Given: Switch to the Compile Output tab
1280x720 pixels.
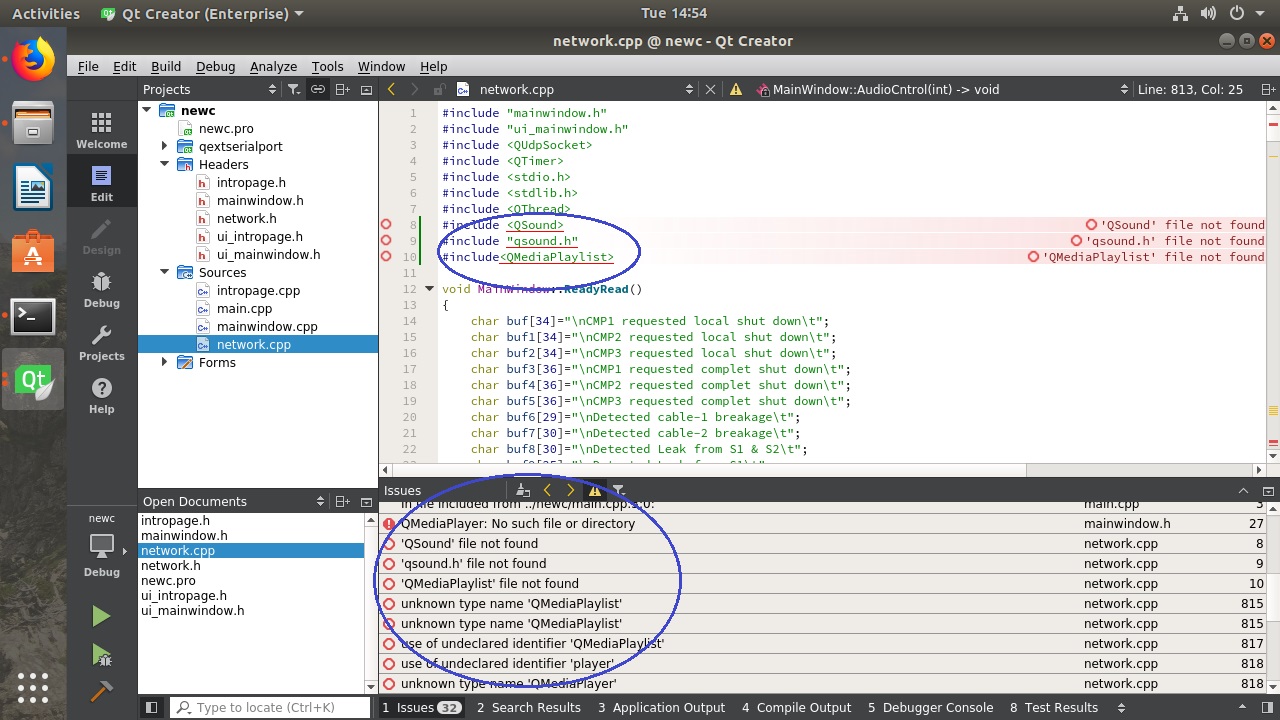Looking at the screenshot, I should [x=796, y=707].
